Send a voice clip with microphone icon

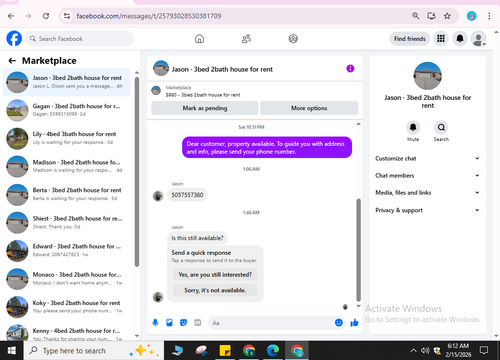155,323
